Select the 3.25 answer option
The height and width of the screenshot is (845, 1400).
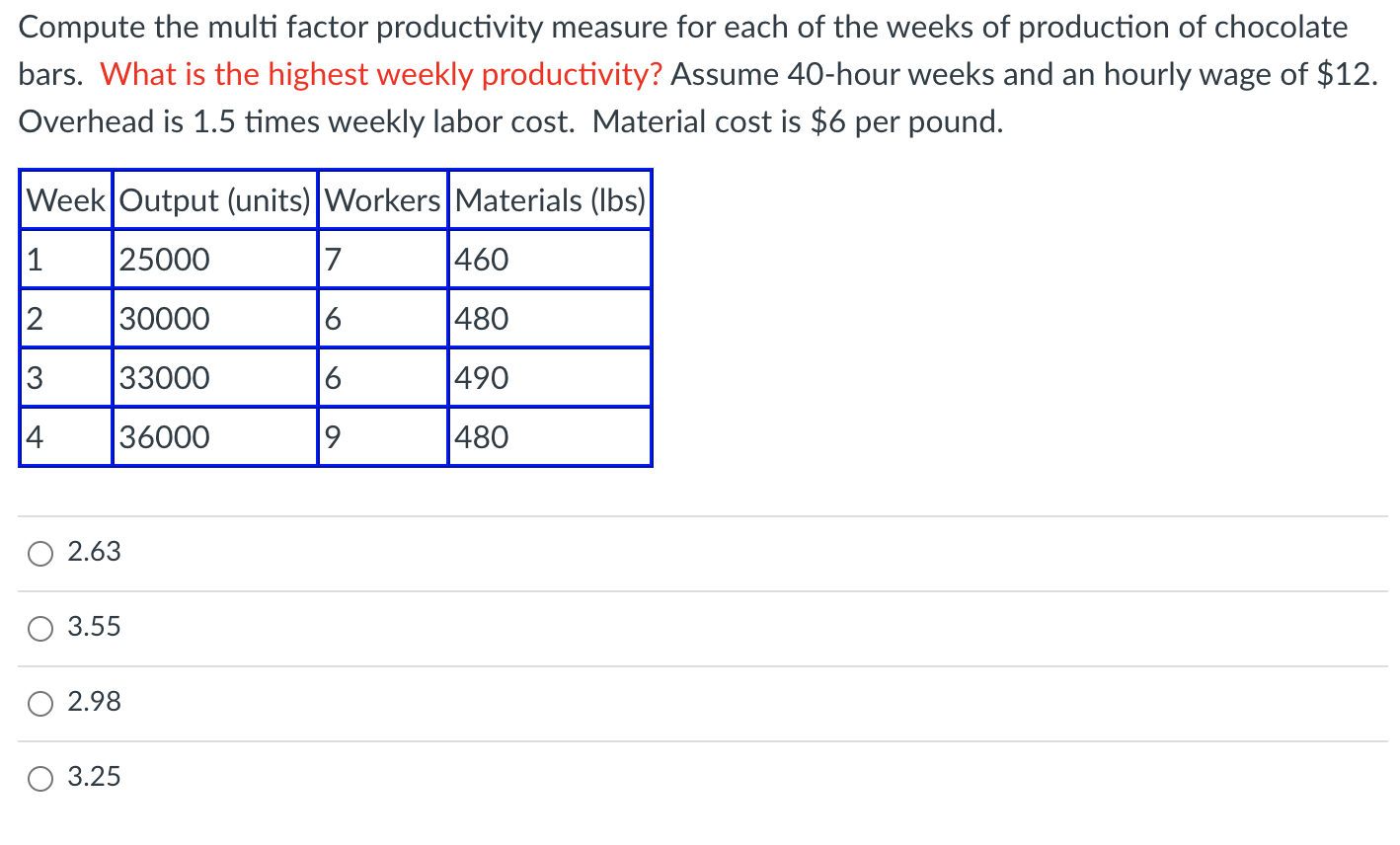click(x=94, y=777)
